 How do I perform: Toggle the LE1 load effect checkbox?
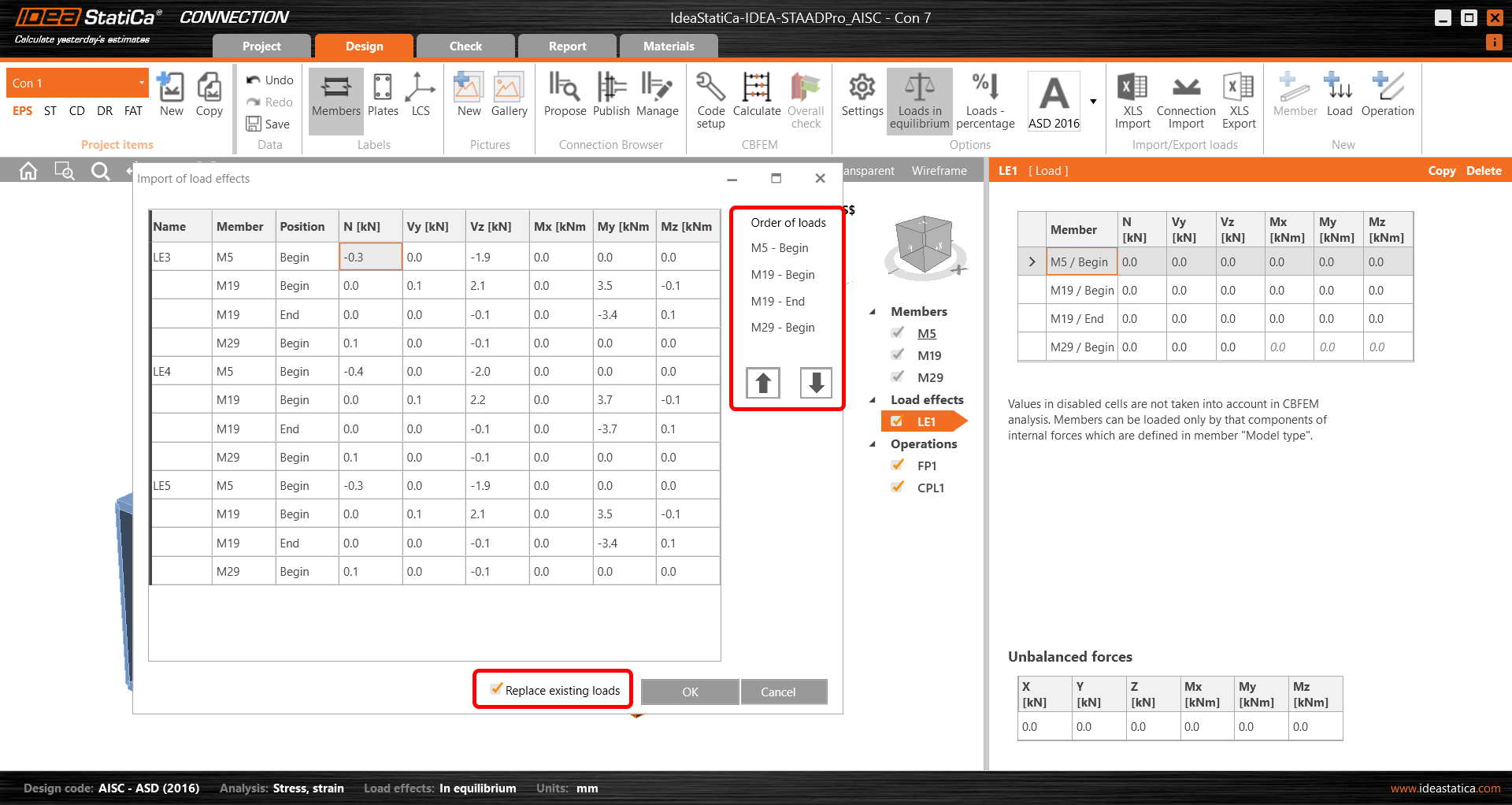[897, 421]
